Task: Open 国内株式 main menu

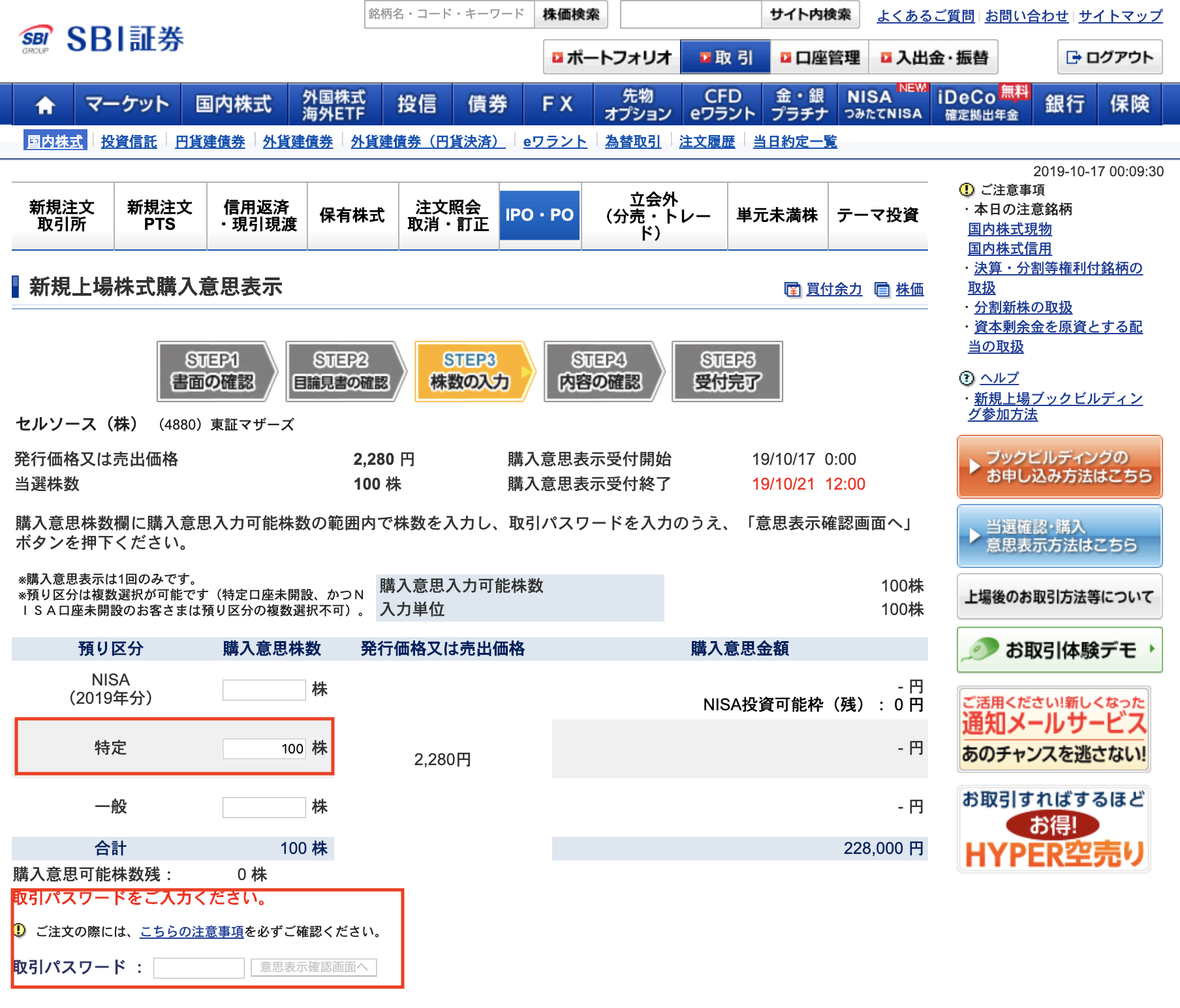Action: 234,104
